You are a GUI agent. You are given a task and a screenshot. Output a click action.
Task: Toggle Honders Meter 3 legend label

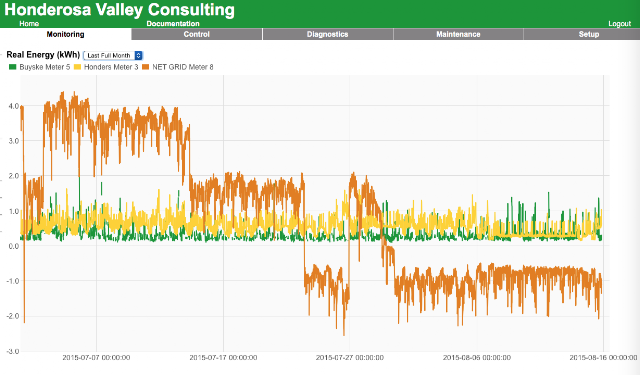click(x=111, y=67)
